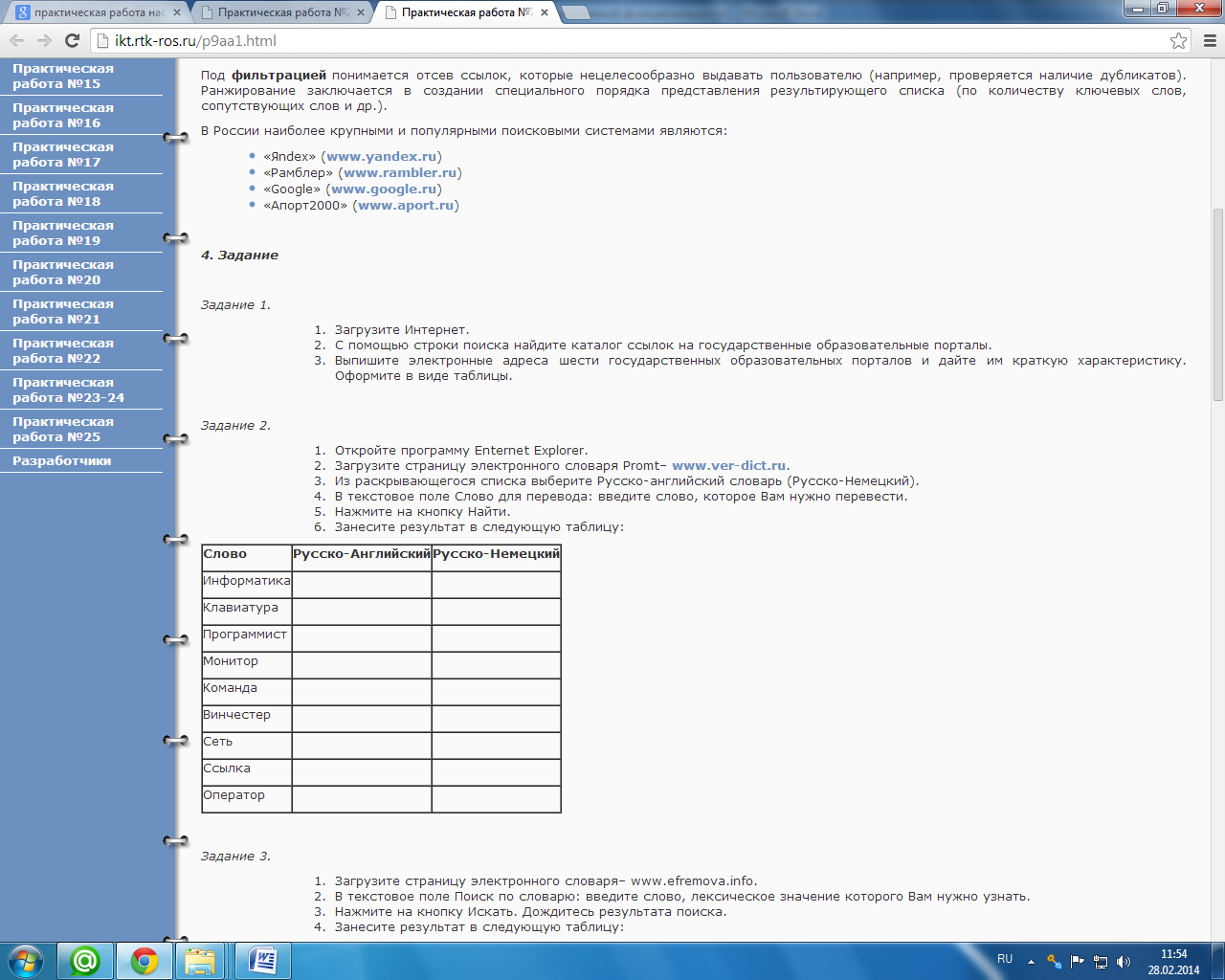Open Практическая работа №16 in sidebar
The width and height of the screenshot is (1225, 980).
click(x=63, y=116)
